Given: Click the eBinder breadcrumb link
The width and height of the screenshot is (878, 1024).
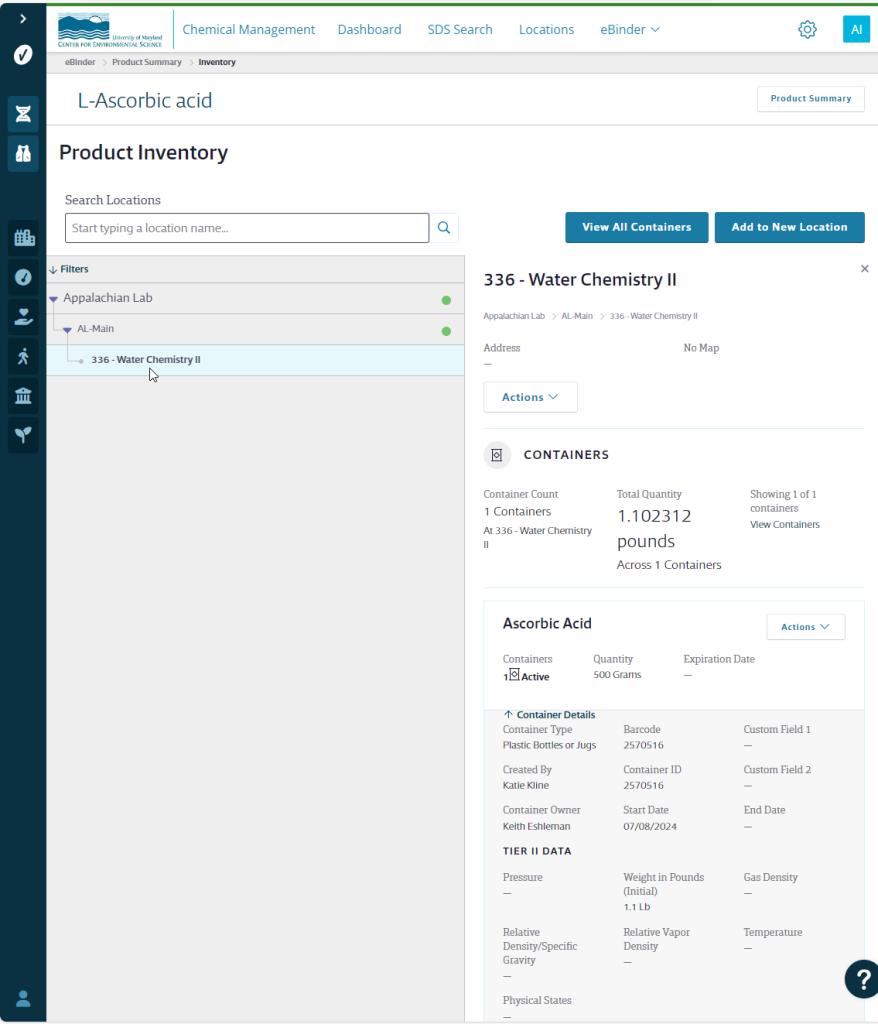Looking at the screenshot, I should pos(80,62).
